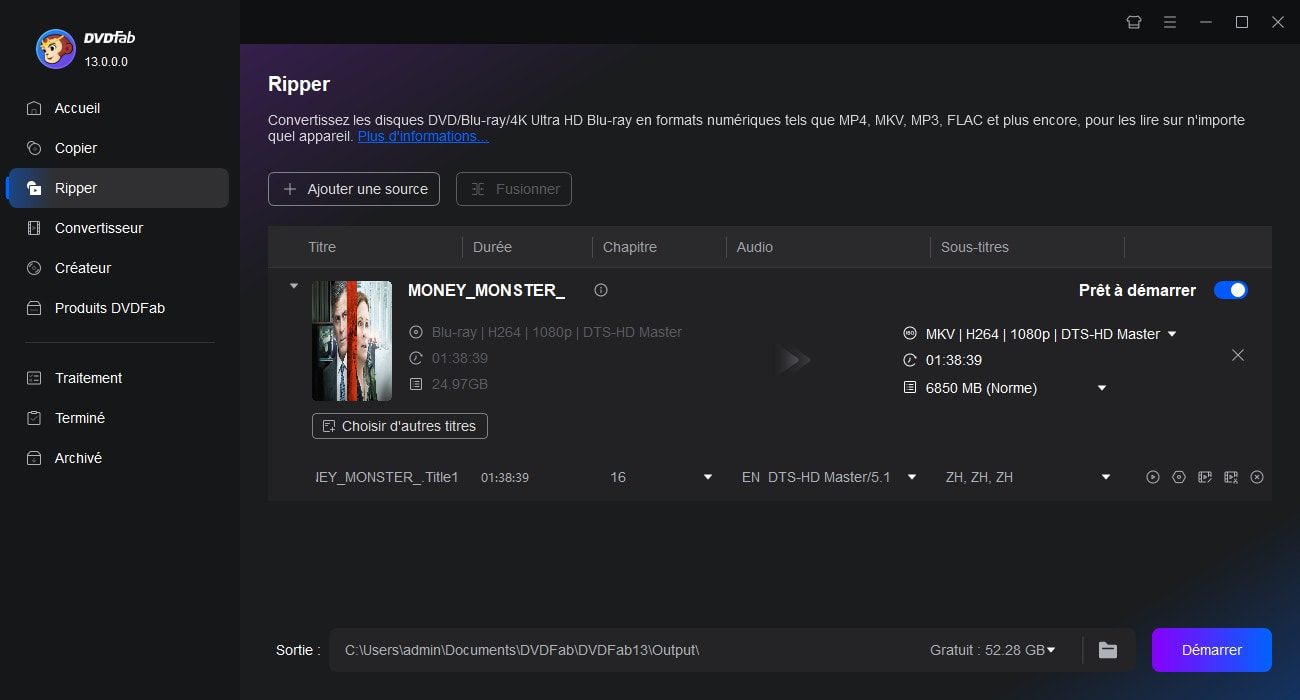
Task: Click the Accueil house icon
Action: tap(34, 108)
